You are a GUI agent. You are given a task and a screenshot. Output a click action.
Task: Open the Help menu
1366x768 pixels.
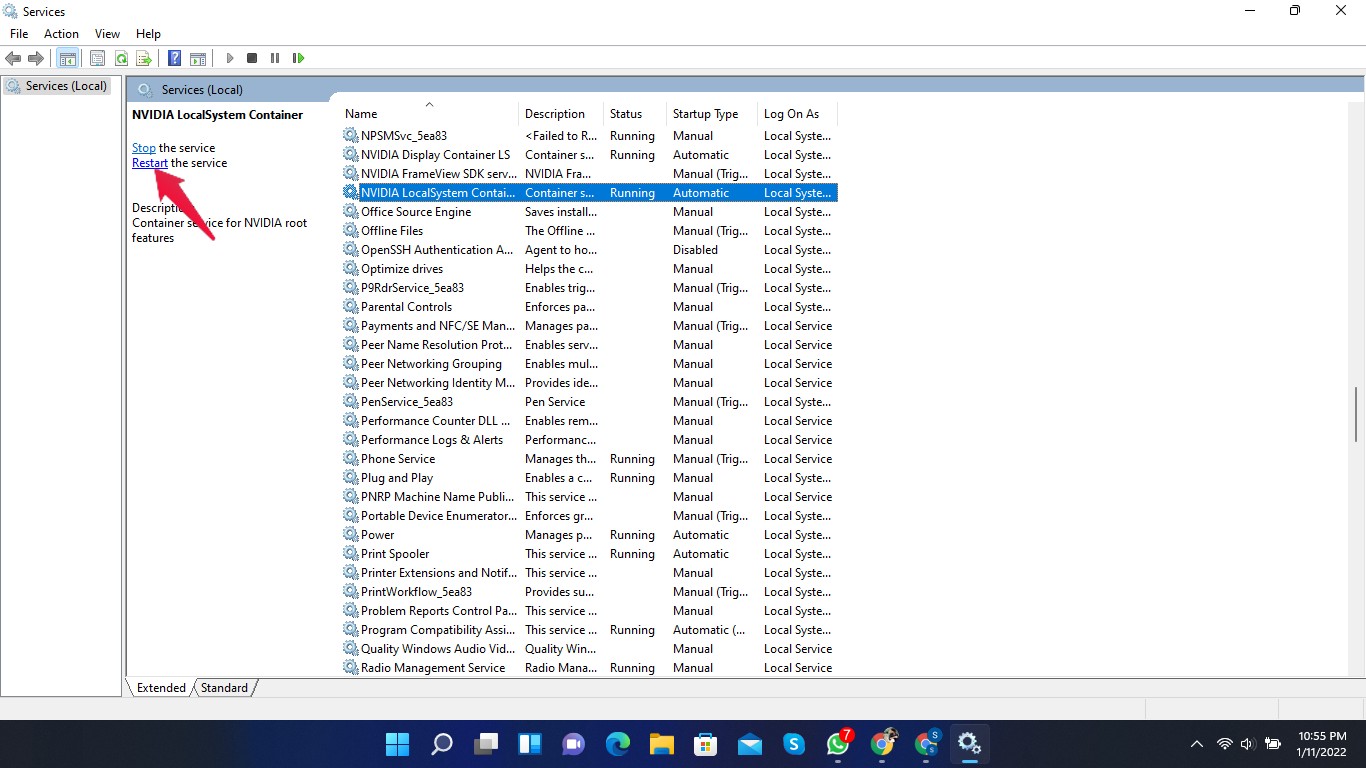148,34
